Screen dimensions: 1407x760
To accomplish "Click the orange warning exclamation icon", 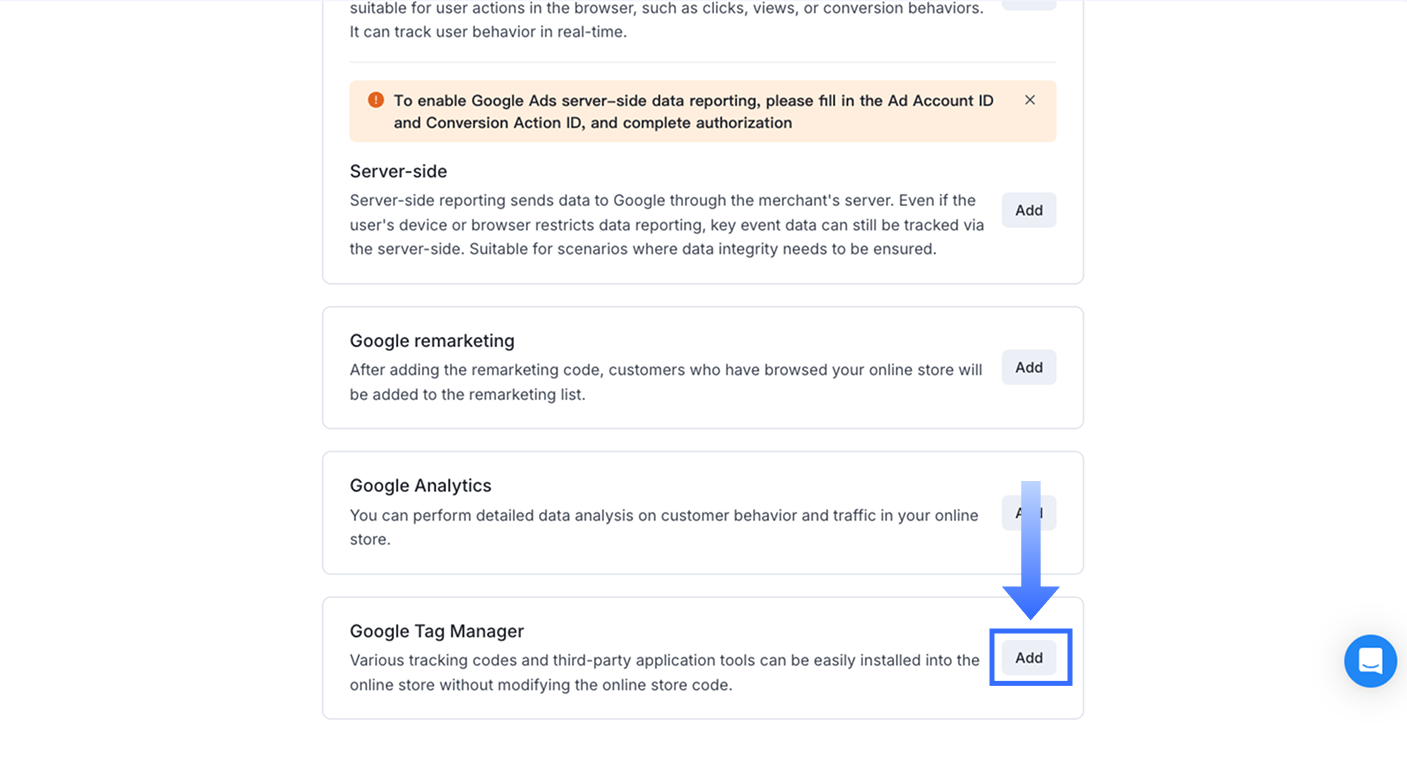I will pyautogui.click(x=376, y=100).
